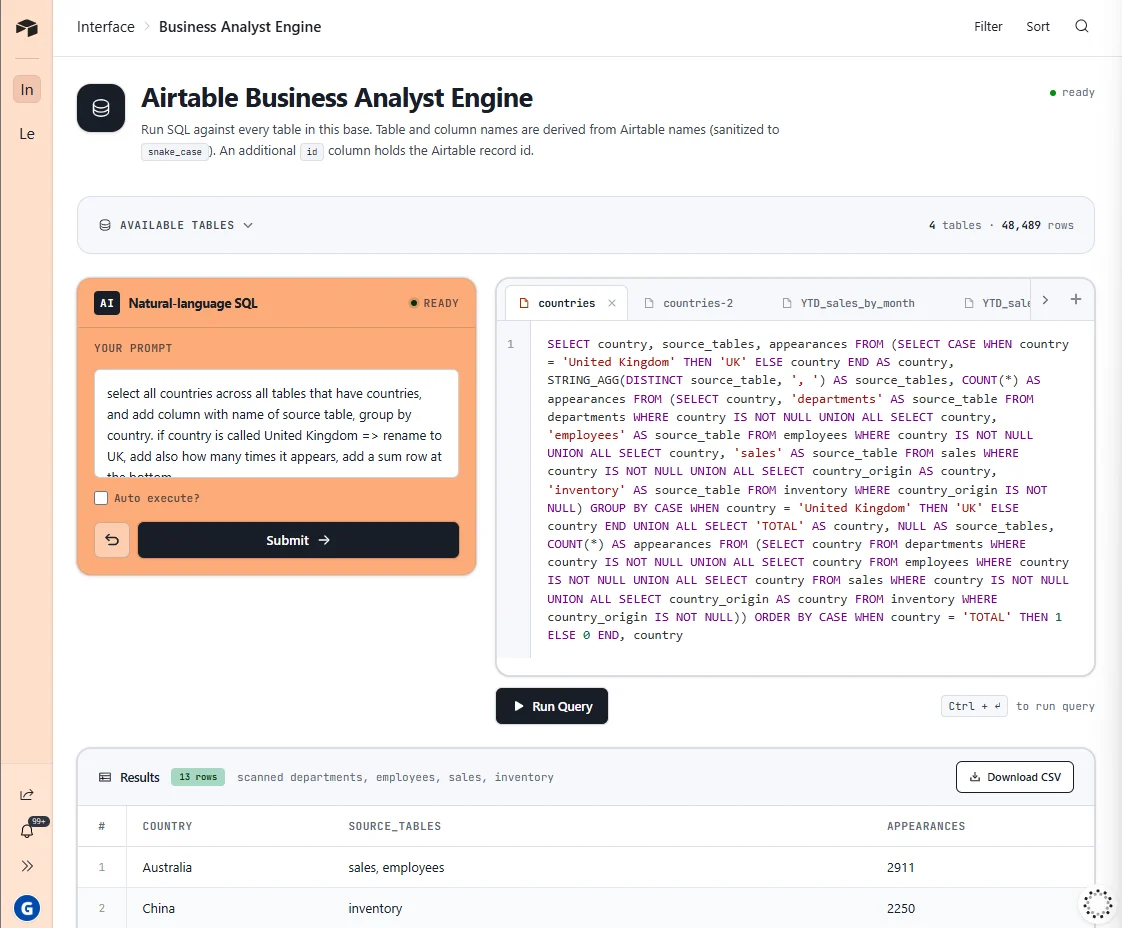Image resolution: width=1122 pixels, height=928 pixels.
Task: Select the China cell
Action: 158,908
